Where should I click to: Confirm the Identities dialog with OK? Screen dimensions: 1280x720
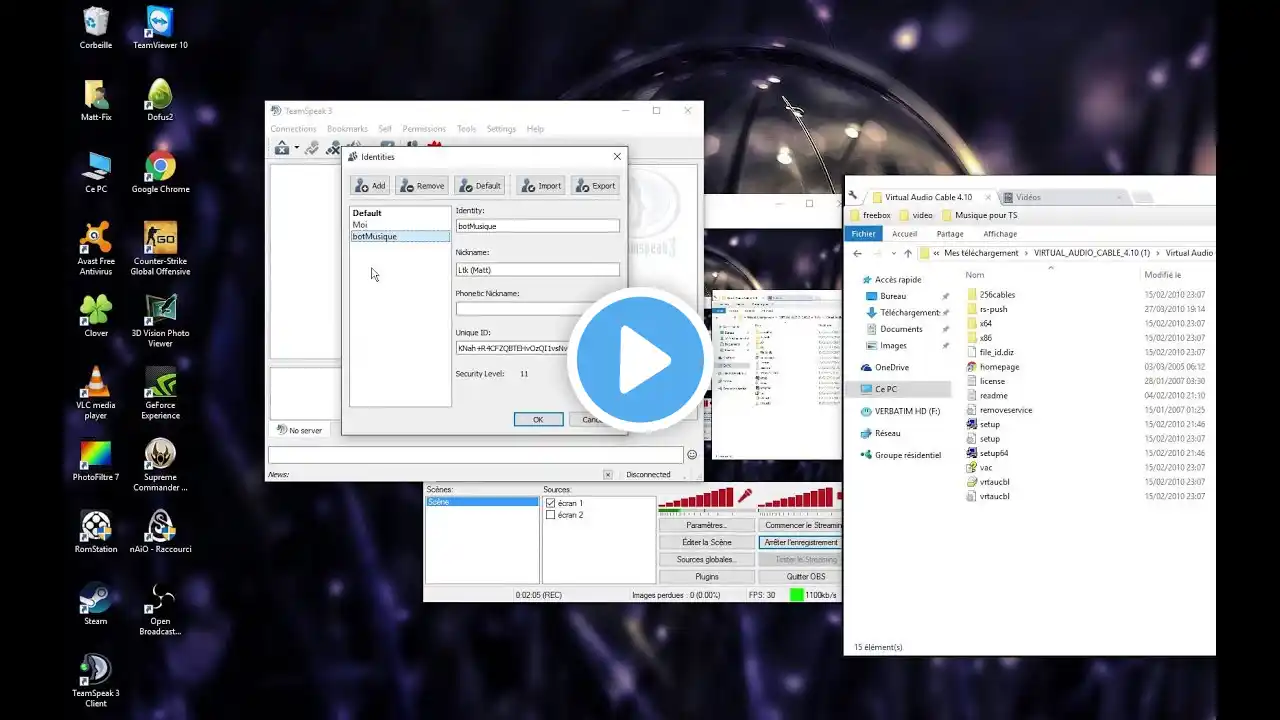538,419
